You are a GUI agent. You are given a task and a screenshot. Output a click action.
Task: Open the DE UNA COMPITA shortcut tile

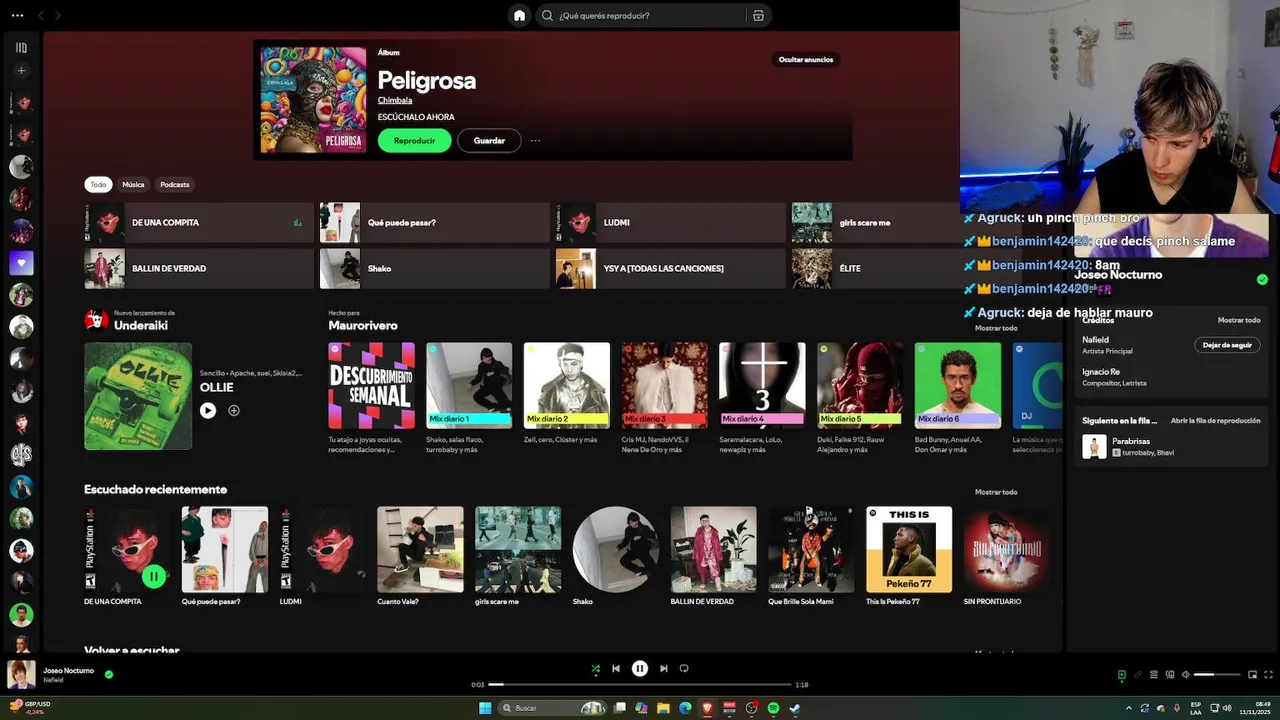click(199, 223)
